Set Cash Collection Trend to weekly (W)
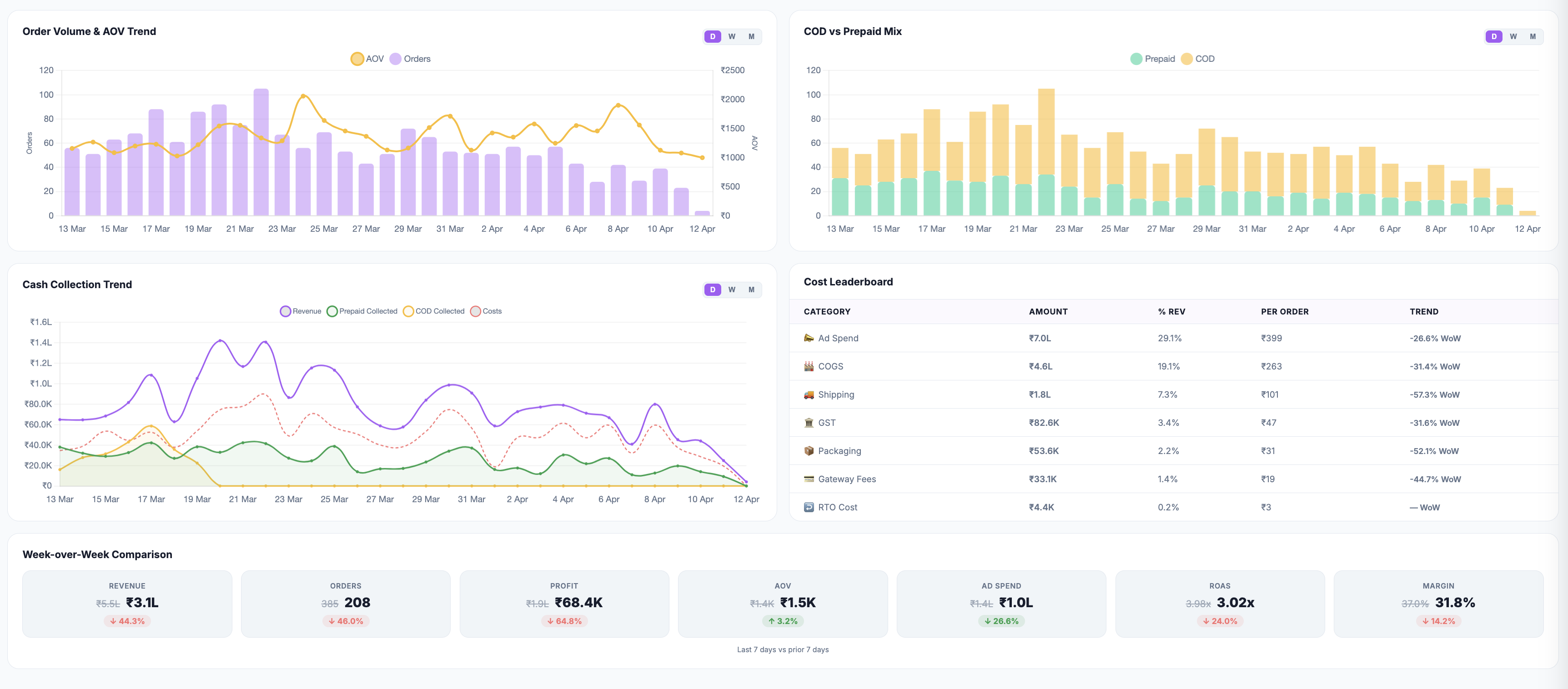Image resolution: width=1568 pixels, height=689 pixels. pyautogui.click(x=732, y=290)
